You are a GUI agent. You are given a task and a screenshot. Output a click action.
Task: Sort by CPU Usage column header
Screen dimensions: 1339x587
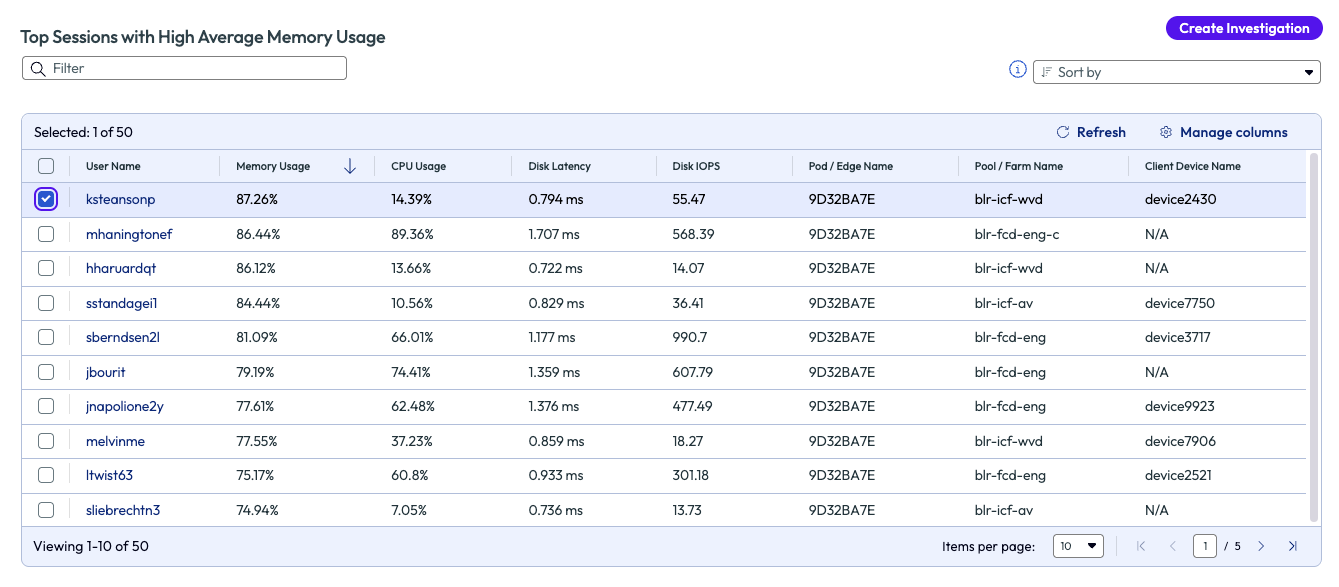tap(418, 167)
